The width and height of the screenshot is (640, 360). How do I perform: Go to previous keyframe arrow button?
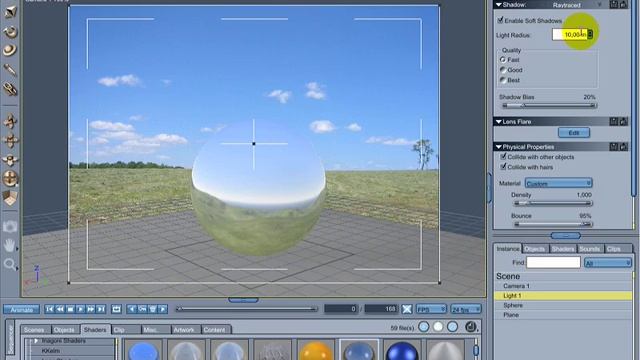point(131,309)
